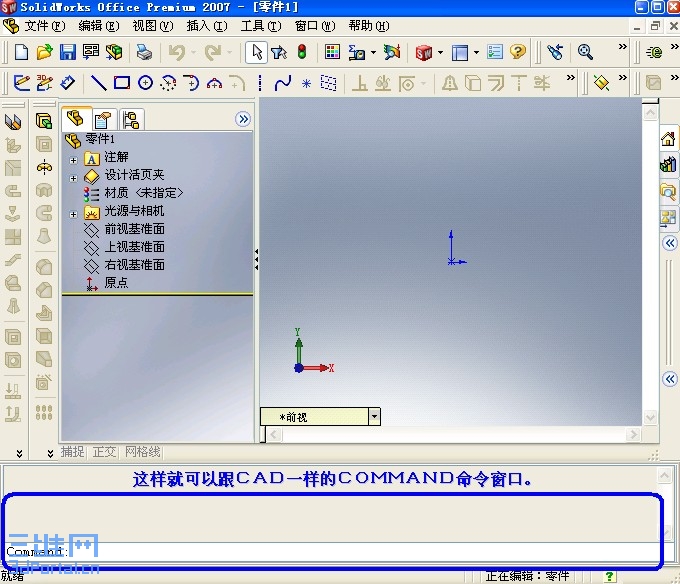Switch to the PropertyManager tab
The height and width of the screenshot is (584, 680).
[103, 120]
